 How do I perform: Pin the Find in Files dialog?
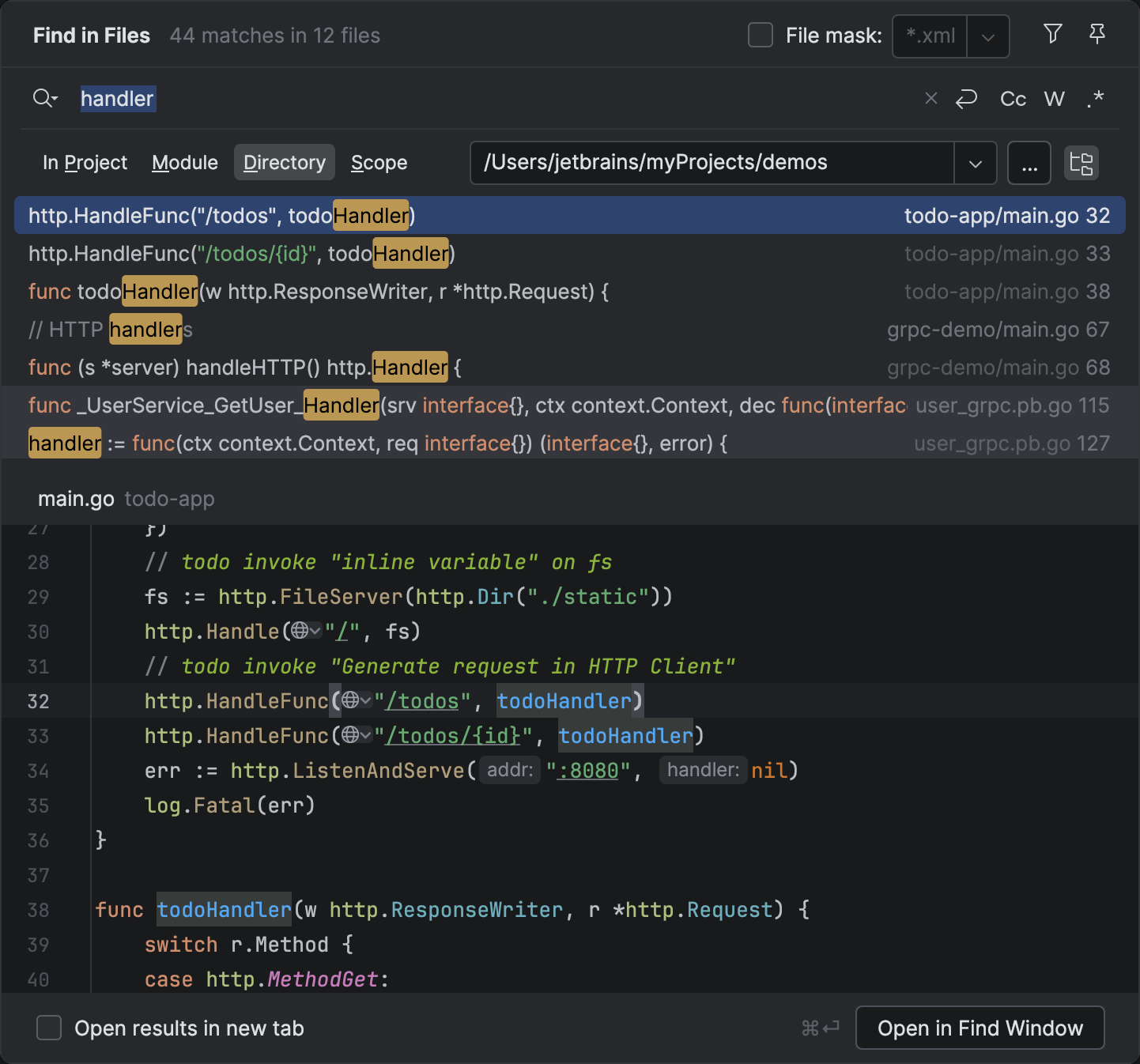[x=1097, y=35]
